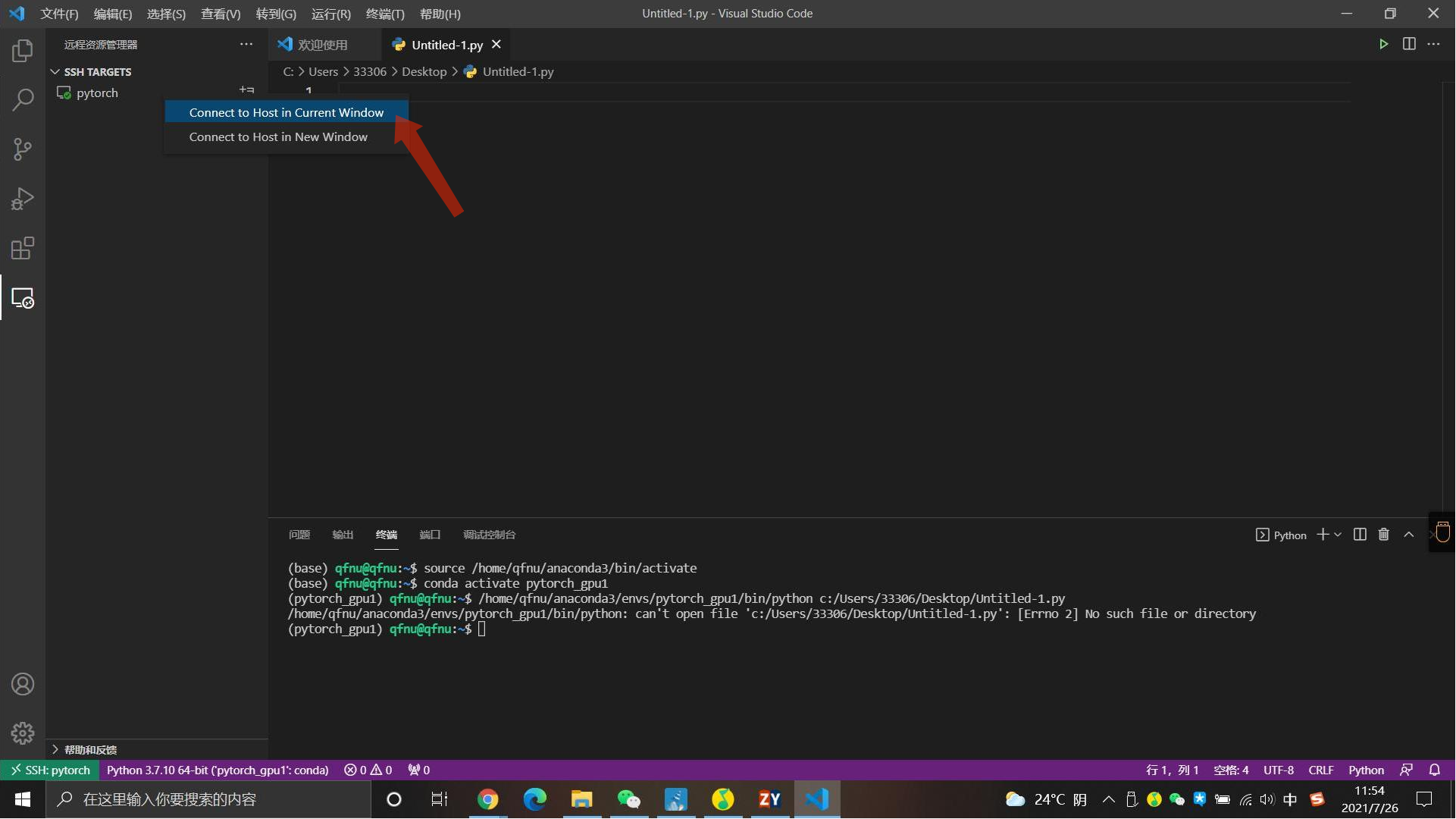Open WeChat from the taskbar
Viewport: 1456px width, 819px height.
click(x=629, y=799)
